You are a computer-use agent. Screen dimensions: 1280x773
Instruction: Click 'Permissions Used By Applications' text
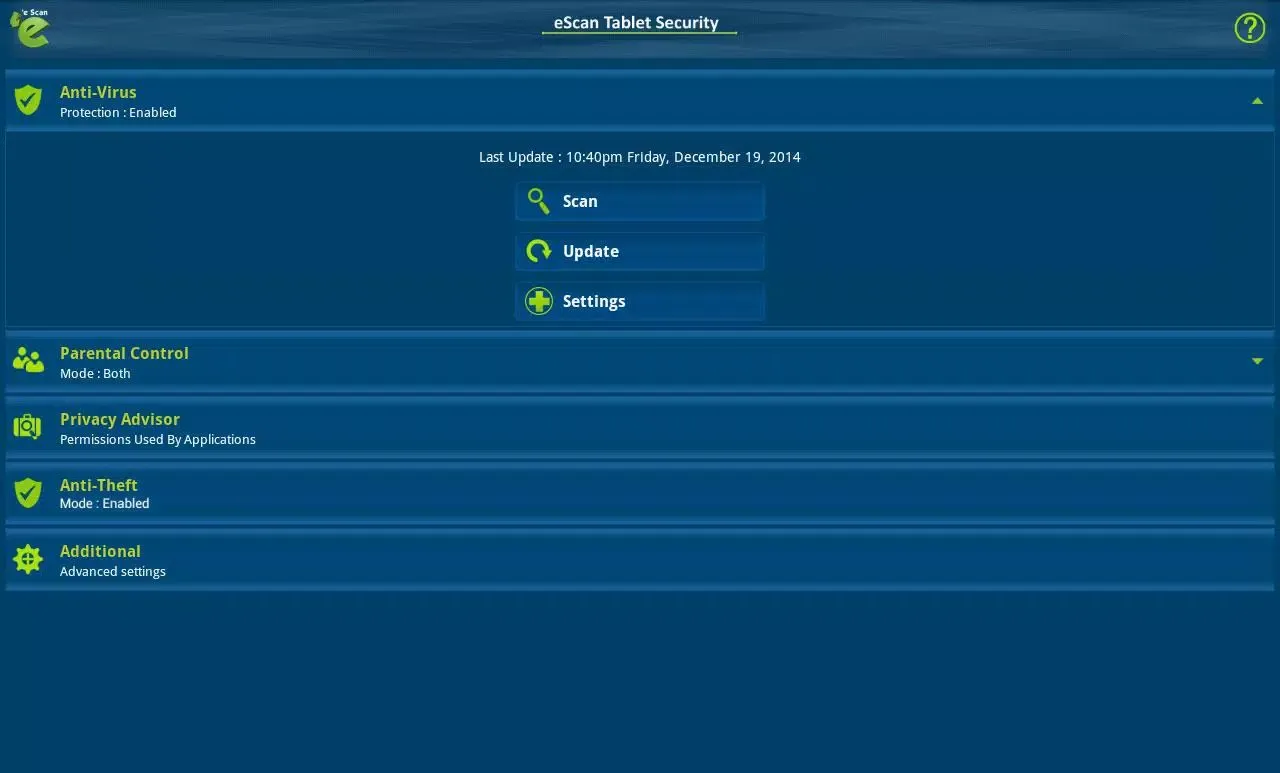(158, 440)
